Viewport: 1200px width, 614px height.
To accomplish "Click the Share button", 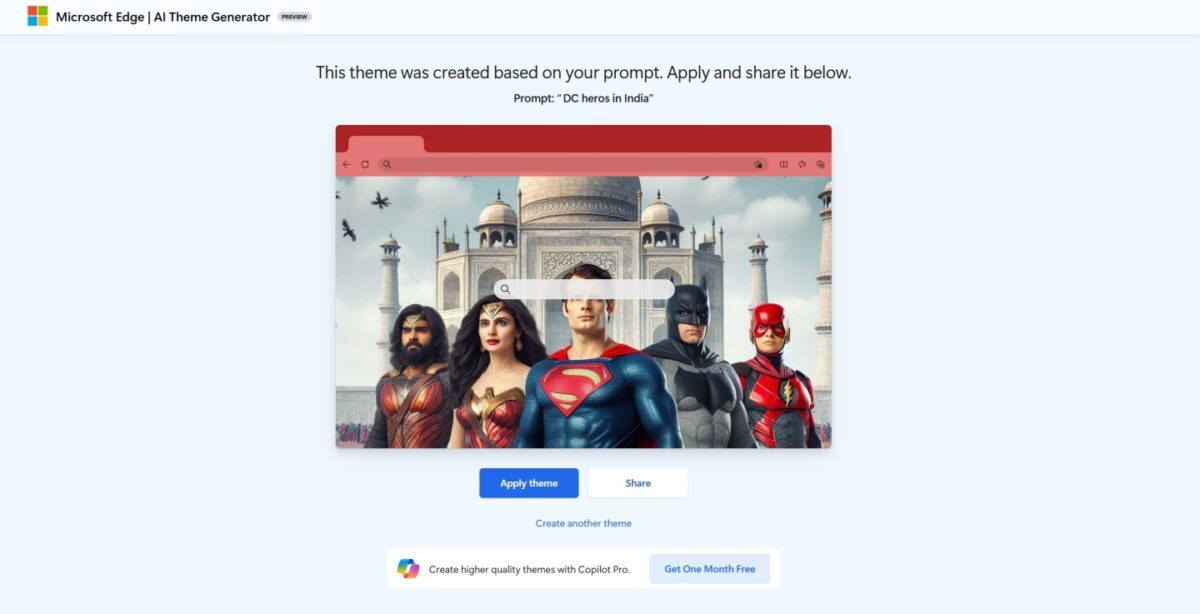I will click(x=638, y=483).
